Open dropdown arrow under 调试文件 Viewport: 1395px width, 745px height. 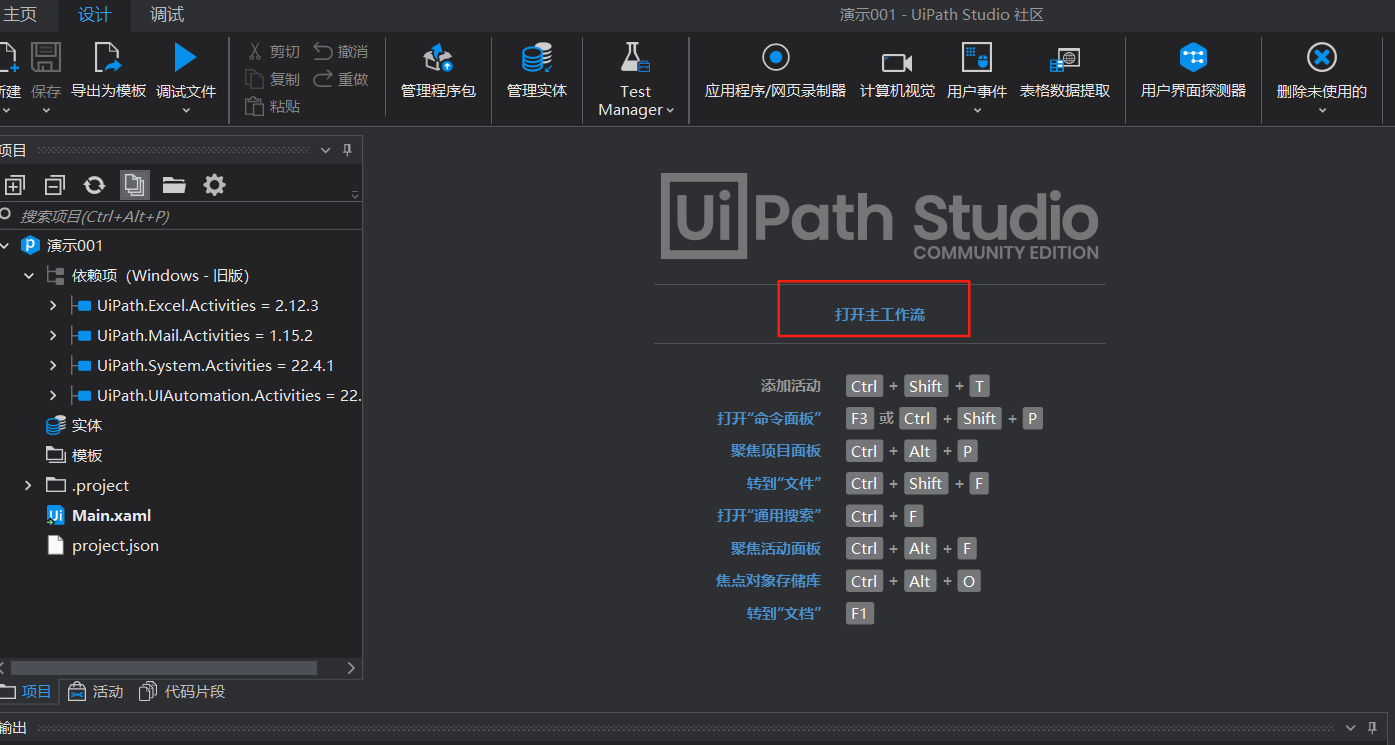click(x=186, y=110)
